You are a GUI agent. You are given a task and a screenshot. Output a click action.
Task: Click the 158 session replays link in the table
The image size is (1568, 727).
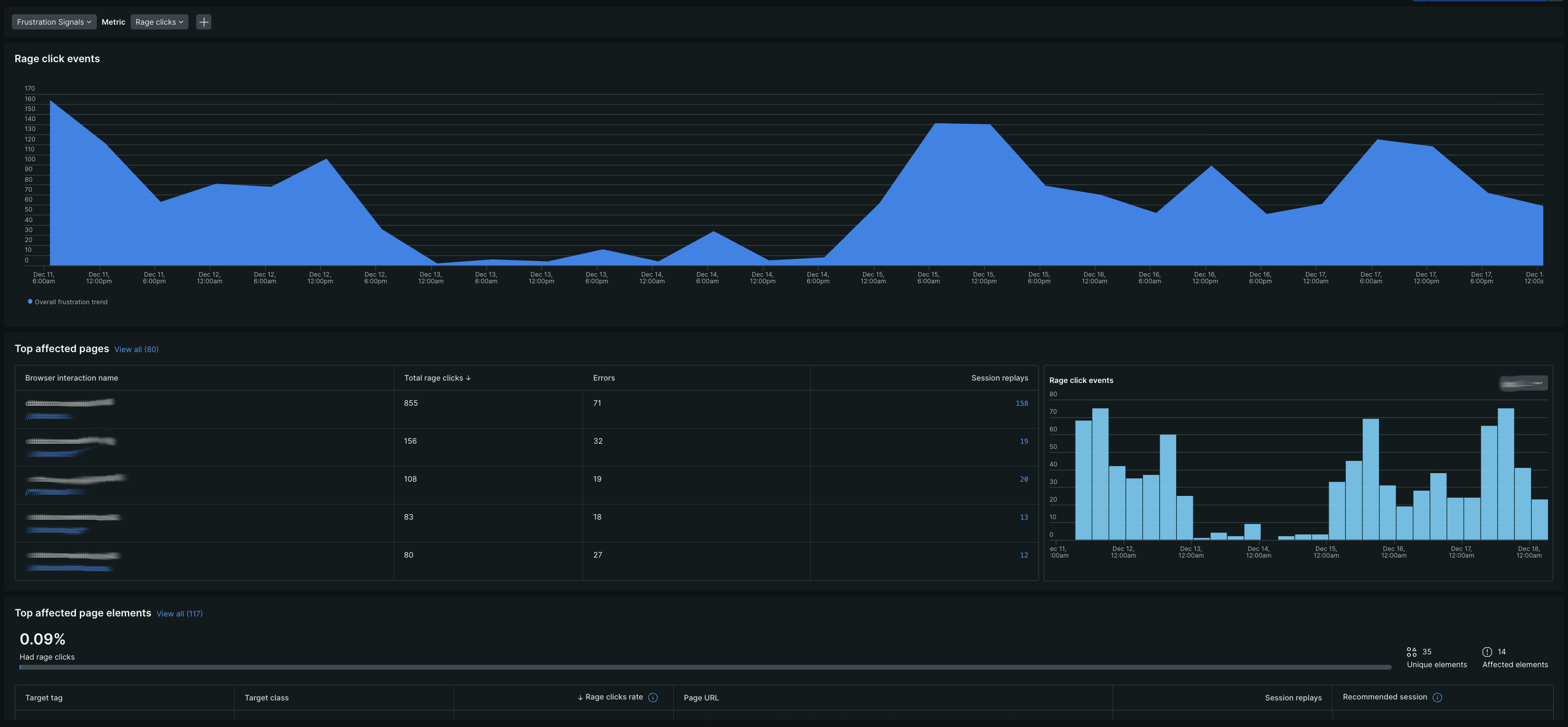point(1021,403)
